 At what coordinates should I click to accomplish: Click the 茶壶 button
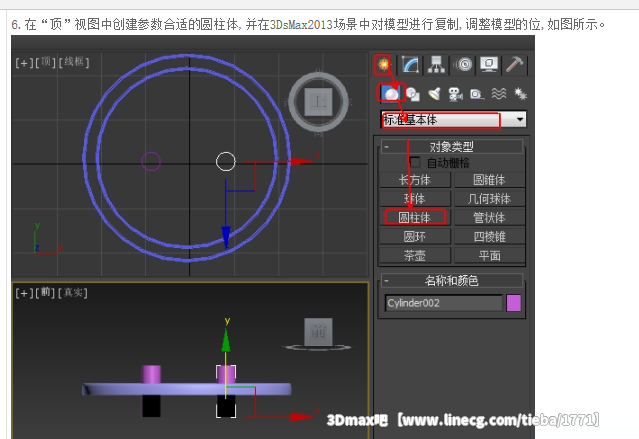click(415, 256)
